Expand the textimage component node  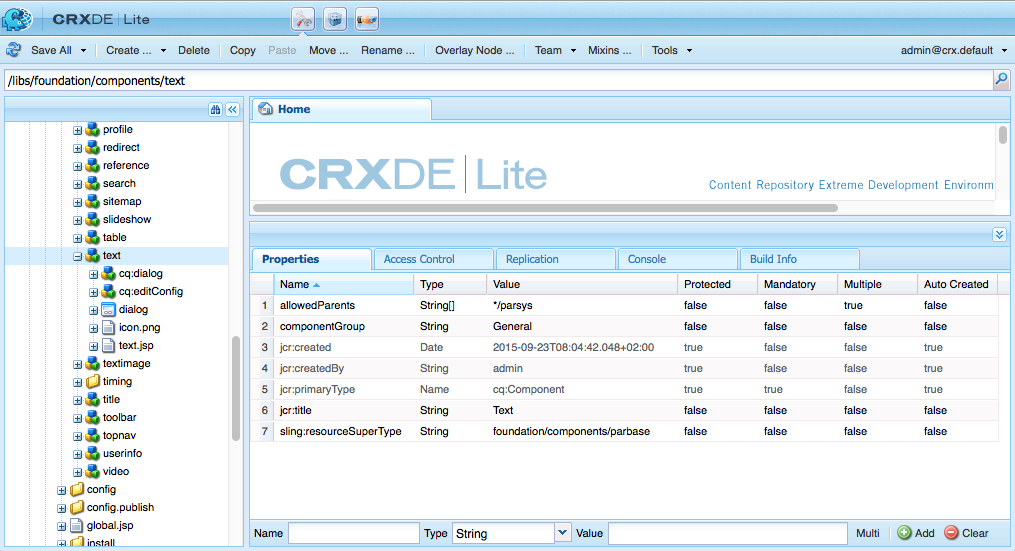pos(78,365)
